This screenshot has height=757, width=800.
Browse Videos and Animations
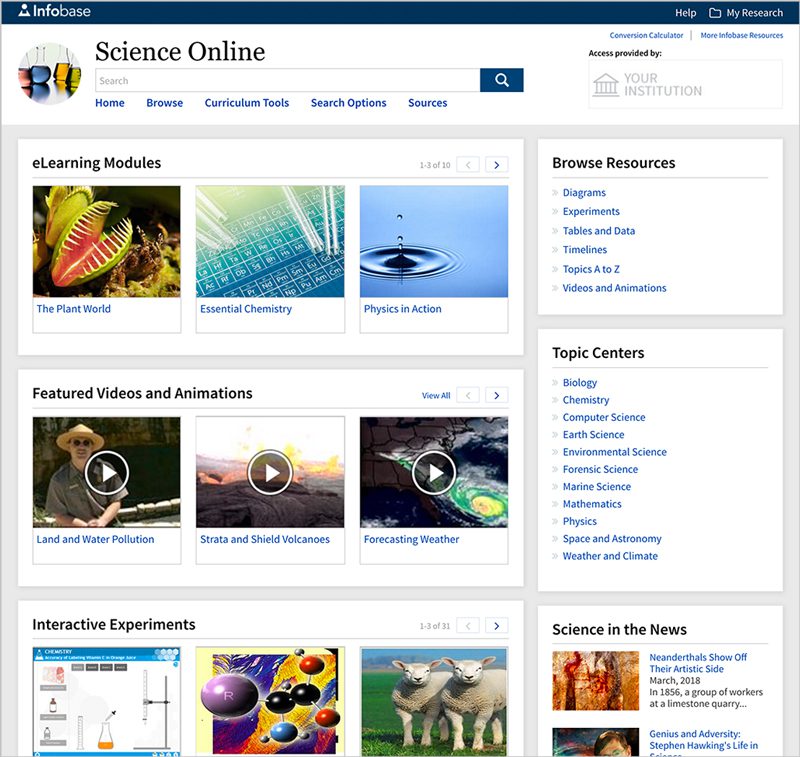(614, 288)
